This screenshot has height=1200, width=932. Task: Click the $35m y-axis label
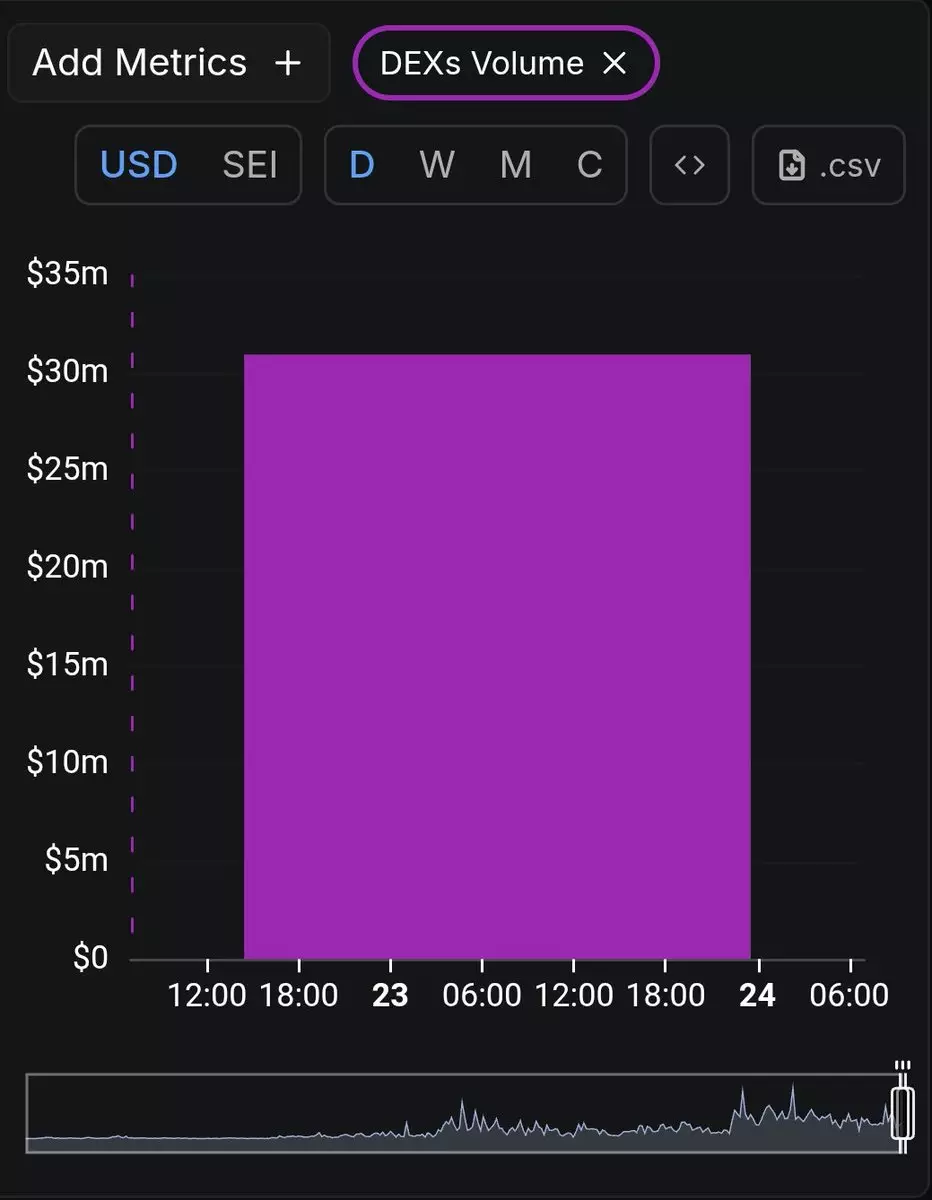coord(67,274)
